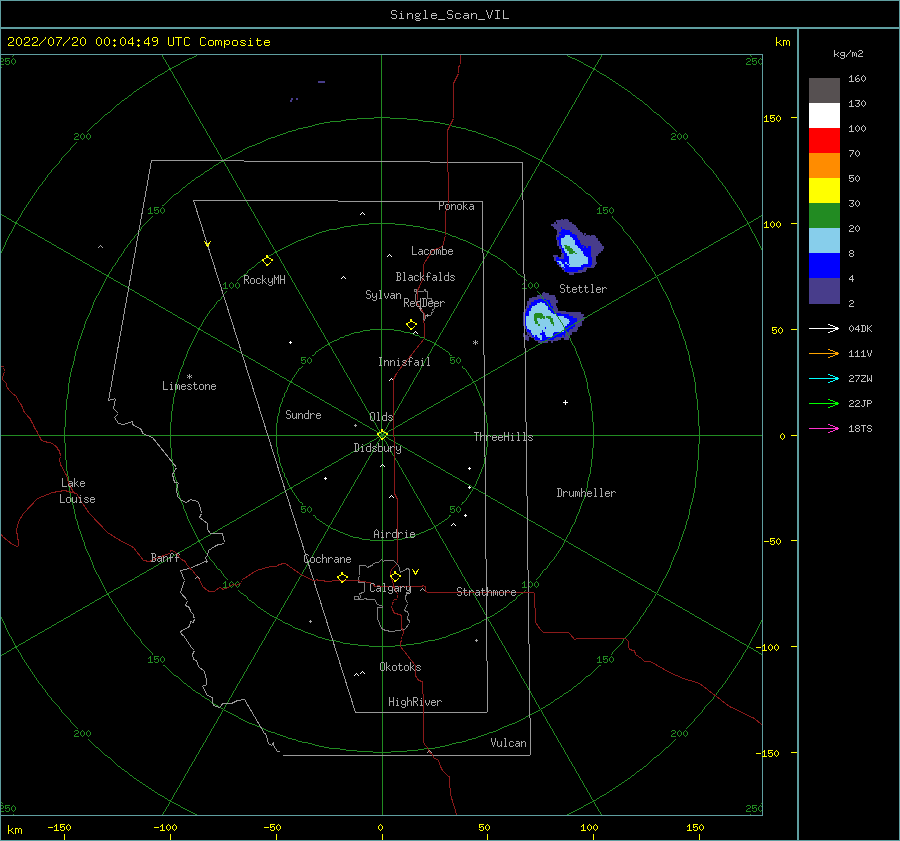900x841 pixels.
Task: Click the purple 4 kg/m2 legend swatch
Action: [x=824, y=290]
